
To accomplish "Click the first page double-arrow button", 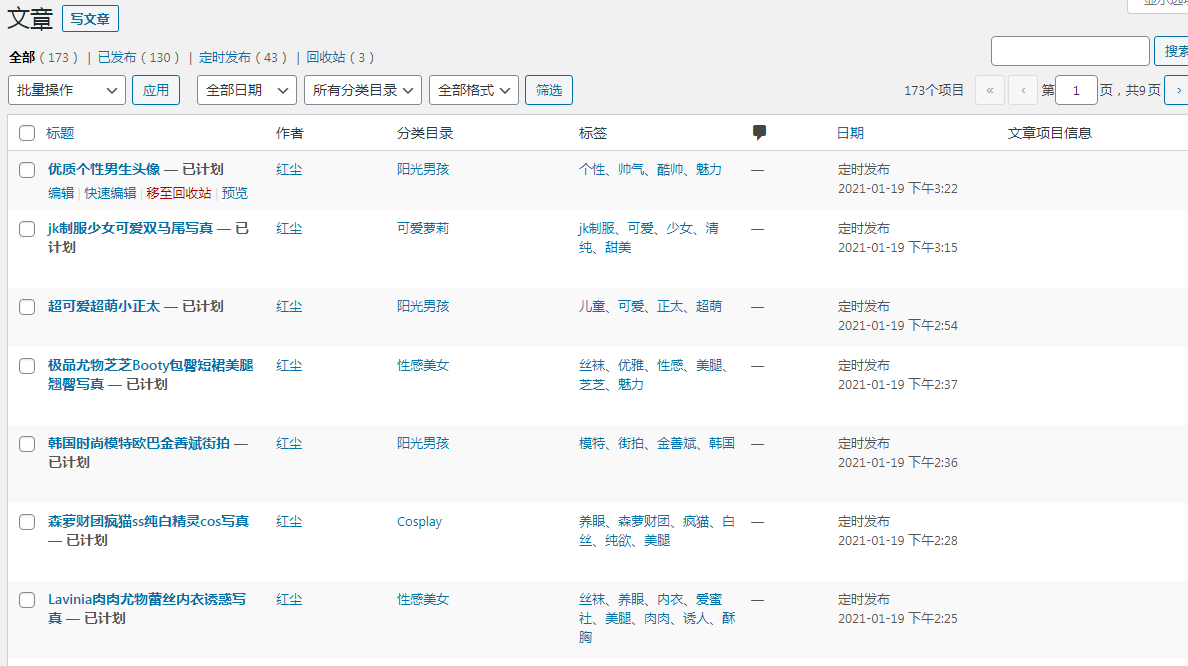I will 989,90.
